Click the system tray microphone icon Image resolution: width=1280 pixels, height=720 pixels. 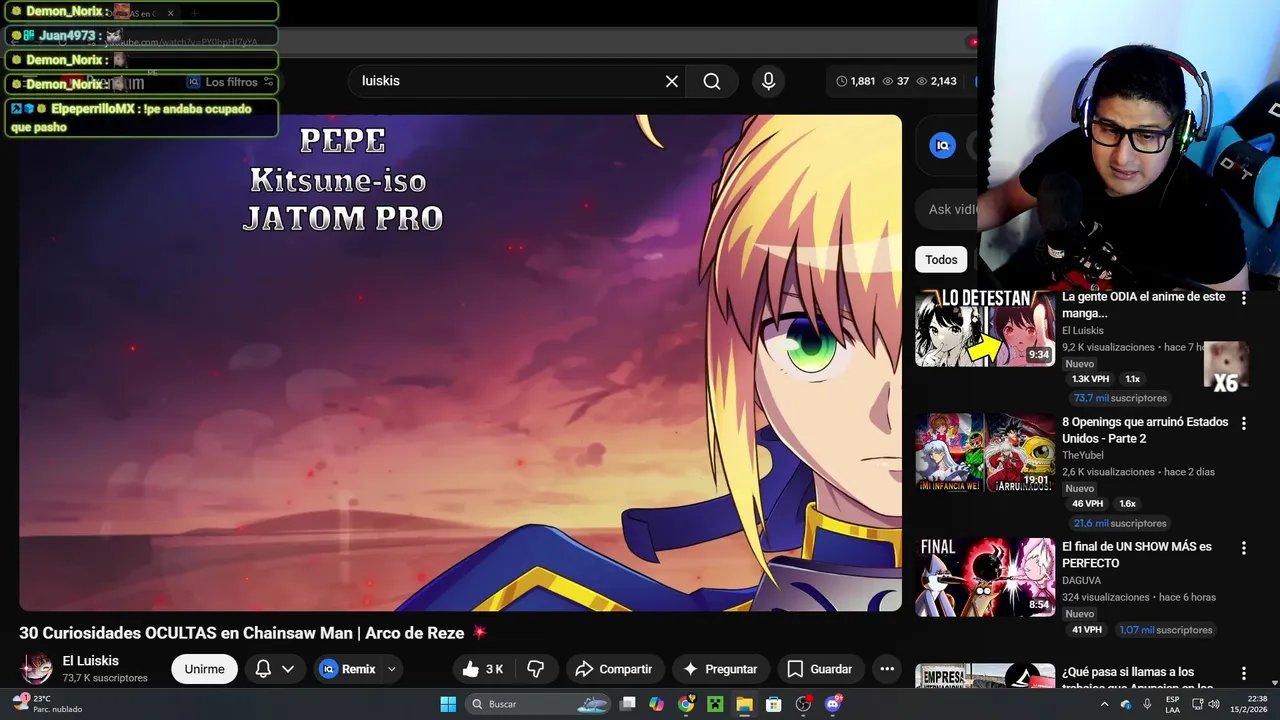coord(1147,704)
